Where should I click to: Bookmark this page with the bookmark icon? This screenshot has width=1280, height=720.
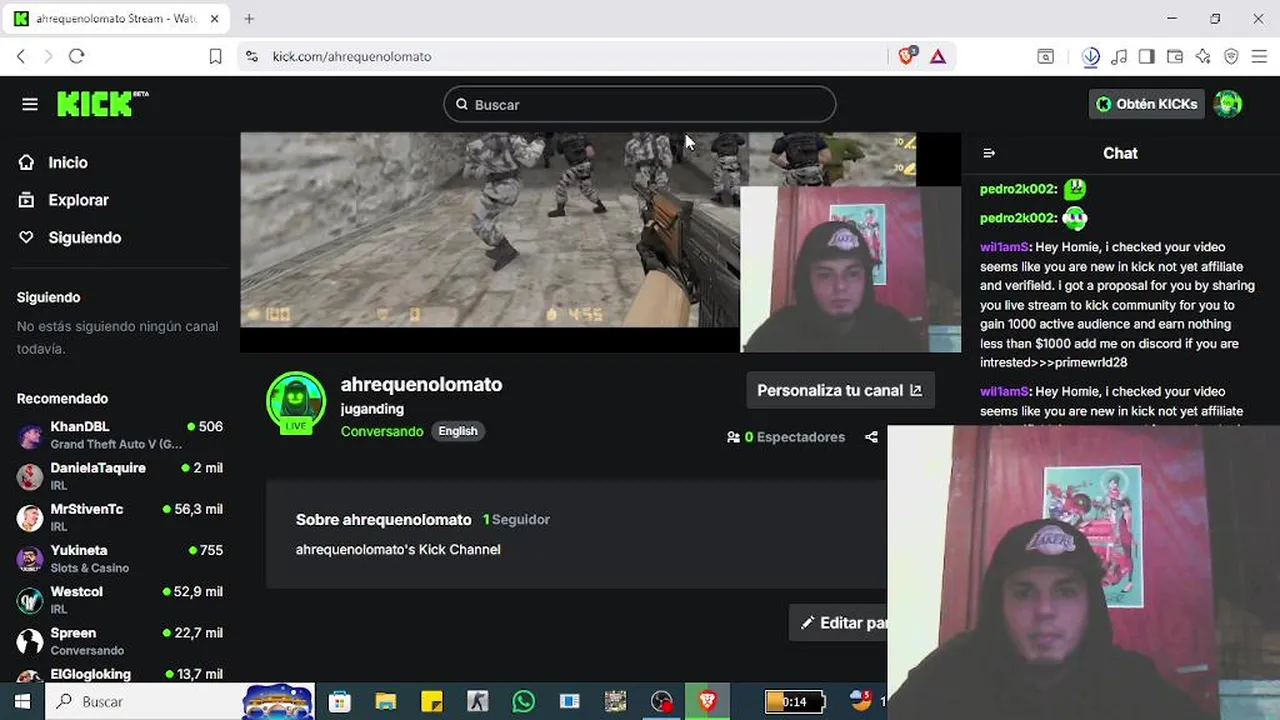(215, 56)
